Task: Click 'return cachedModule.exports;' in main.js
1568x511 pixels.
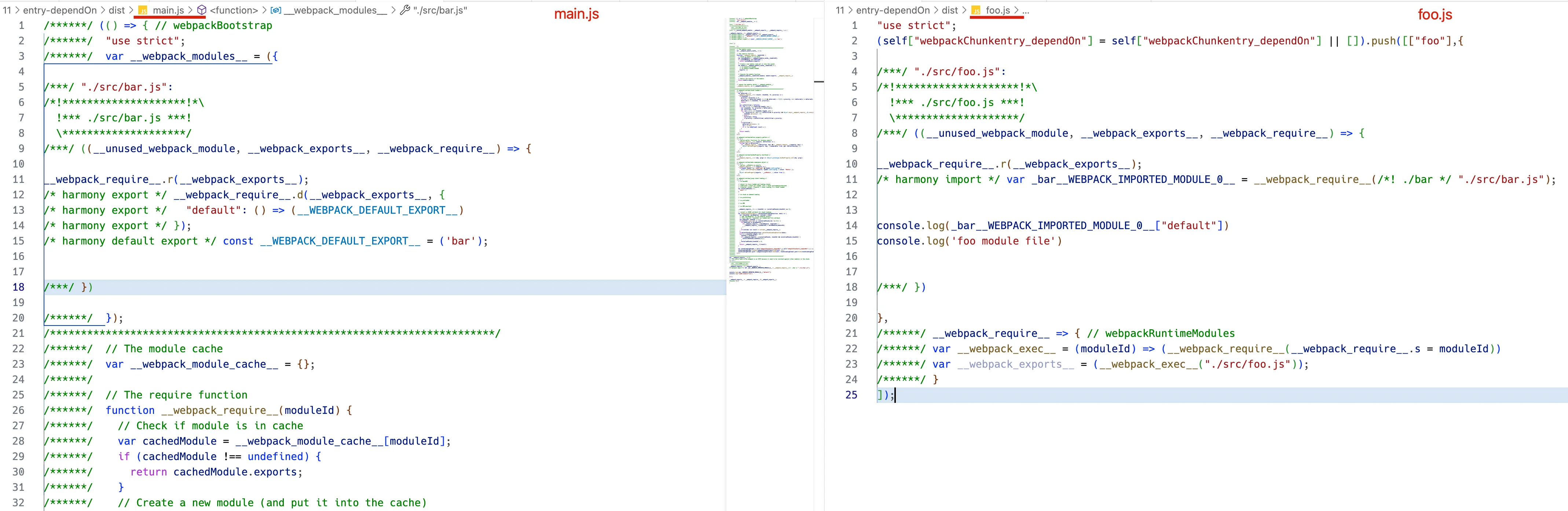Action: tap(217, 472)
